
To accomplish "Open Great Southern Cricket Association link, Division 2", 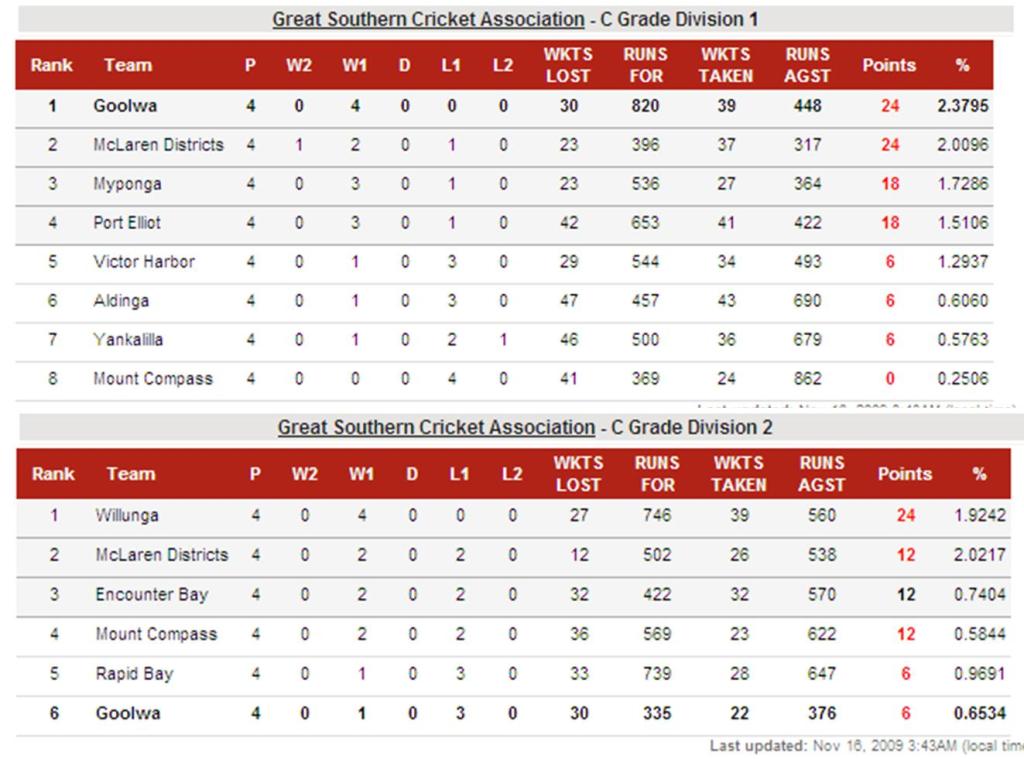I will pyautogui.click(x=436, y=427).
